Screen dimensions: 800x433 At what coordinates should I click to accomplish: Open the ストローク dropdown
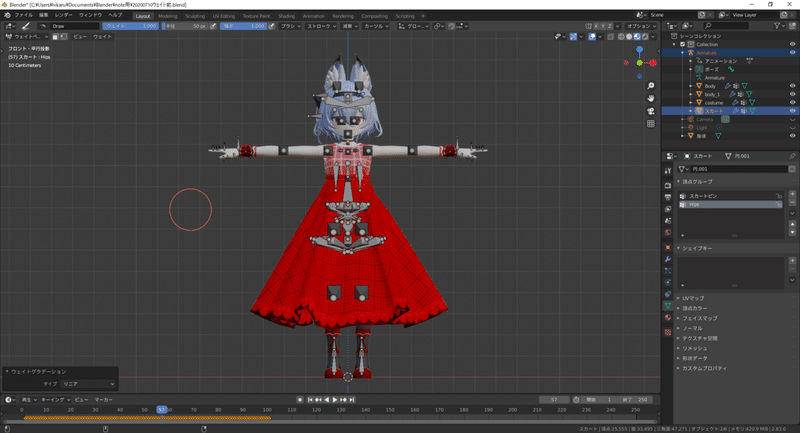click(321, 26)
